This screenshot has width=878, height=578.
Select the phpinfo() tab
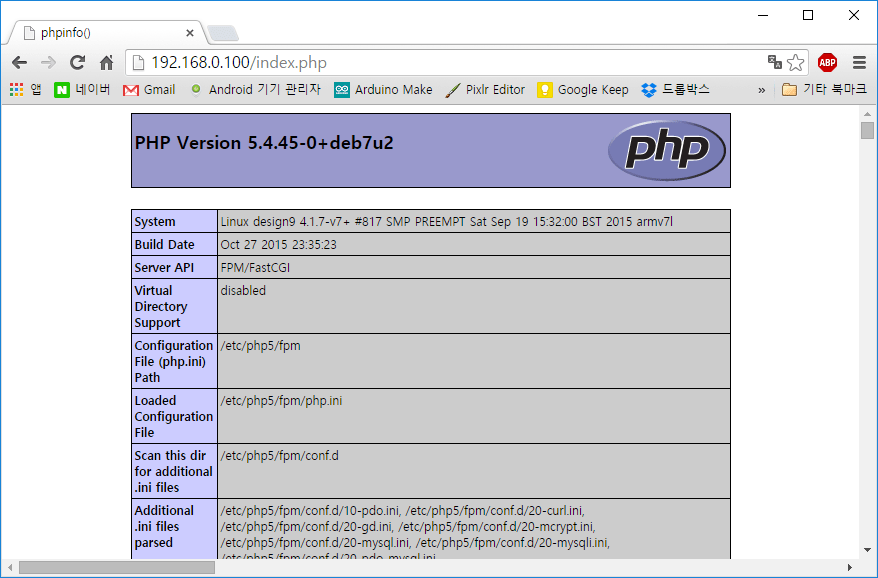click(100, 32)
